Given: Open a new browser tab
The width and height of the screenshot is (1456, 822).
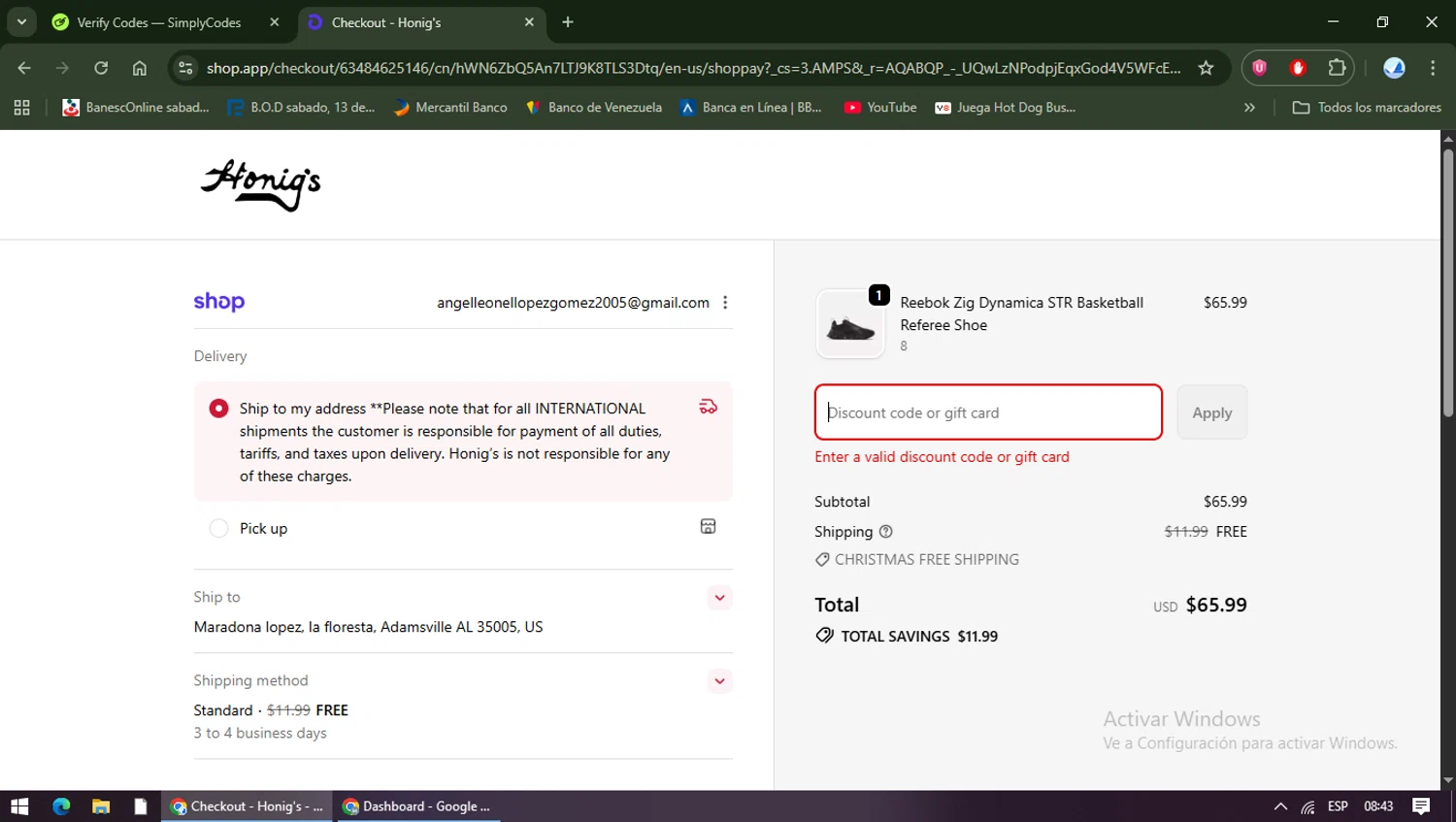Looking at the screenshot, I should point(568,22).
